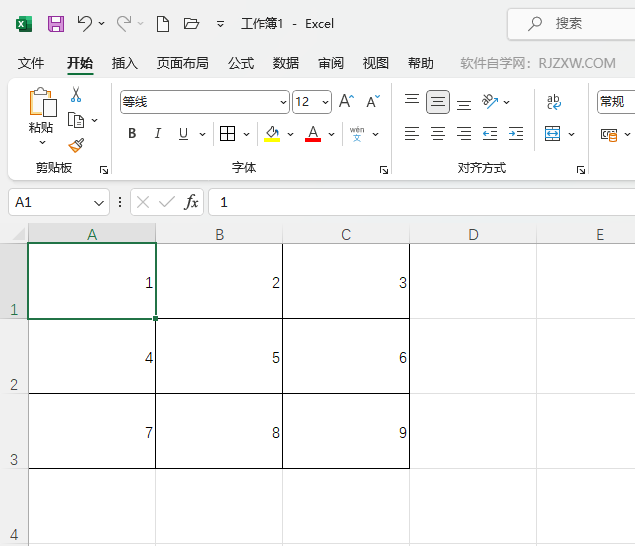Screen dimensions: 635x546
Task: Select row 3 header
Action: (14, 431)
